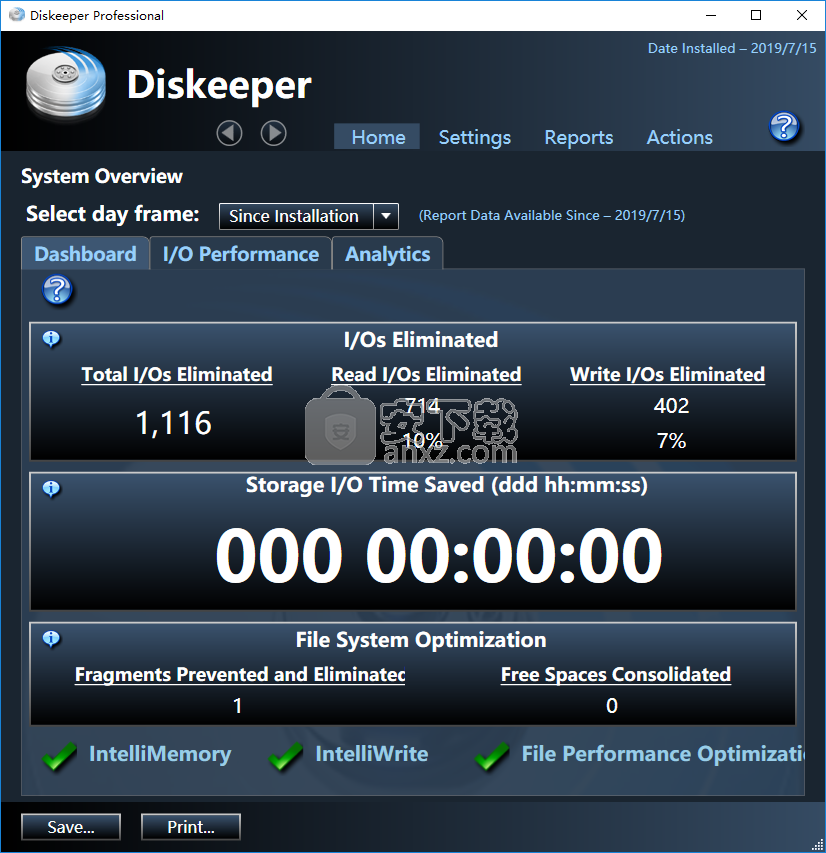
Task: Switch to the I/O Performance tab
Action: pos(241,254)
